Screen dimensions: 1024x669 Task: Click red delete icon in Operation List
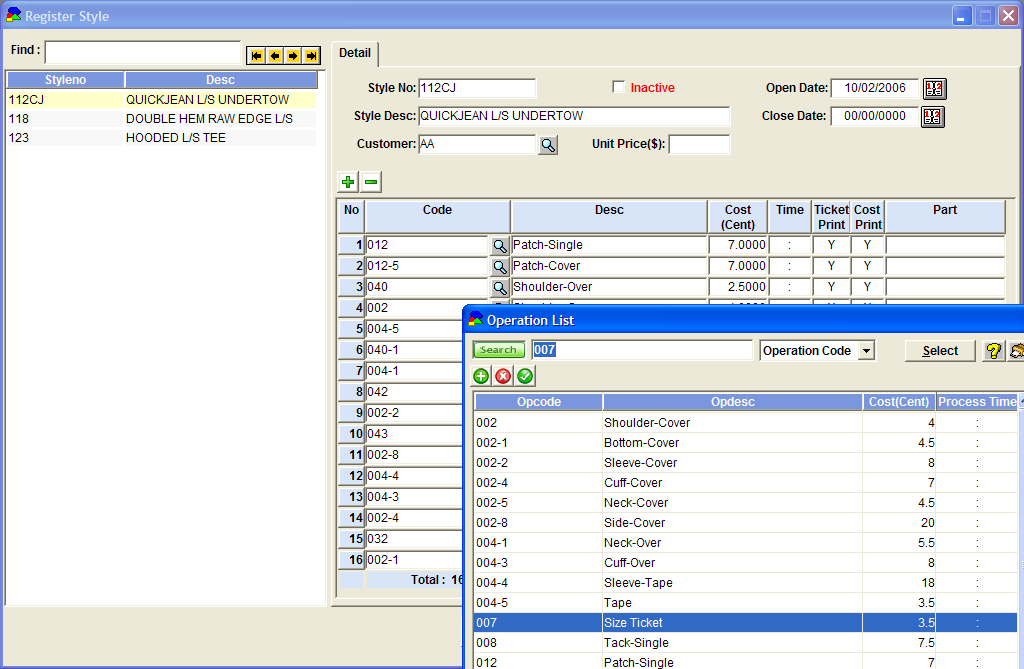(503, 376)
